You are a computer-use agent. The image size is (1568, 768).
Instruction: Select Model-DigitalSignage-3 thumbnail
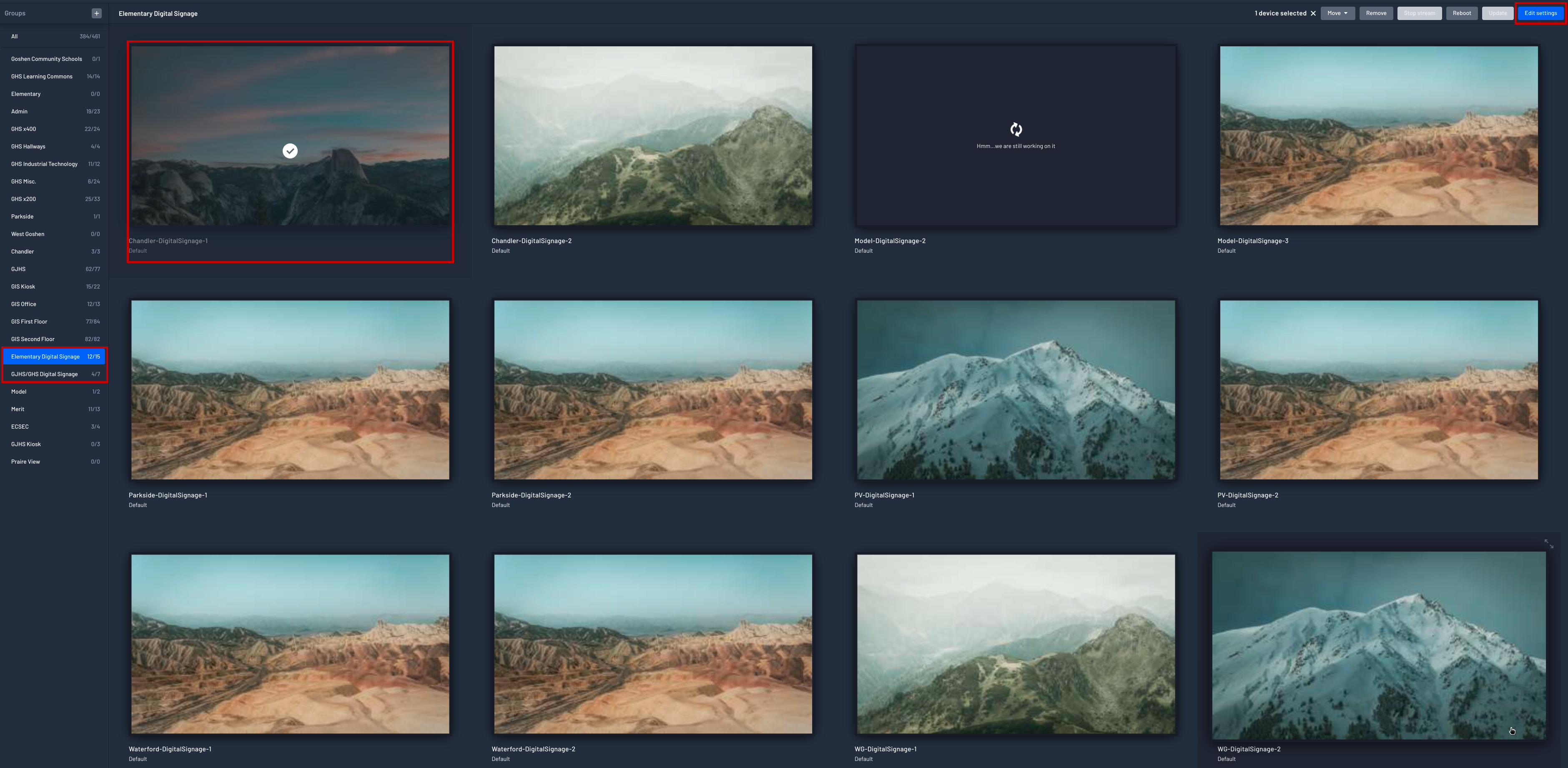coord(1378,136)
